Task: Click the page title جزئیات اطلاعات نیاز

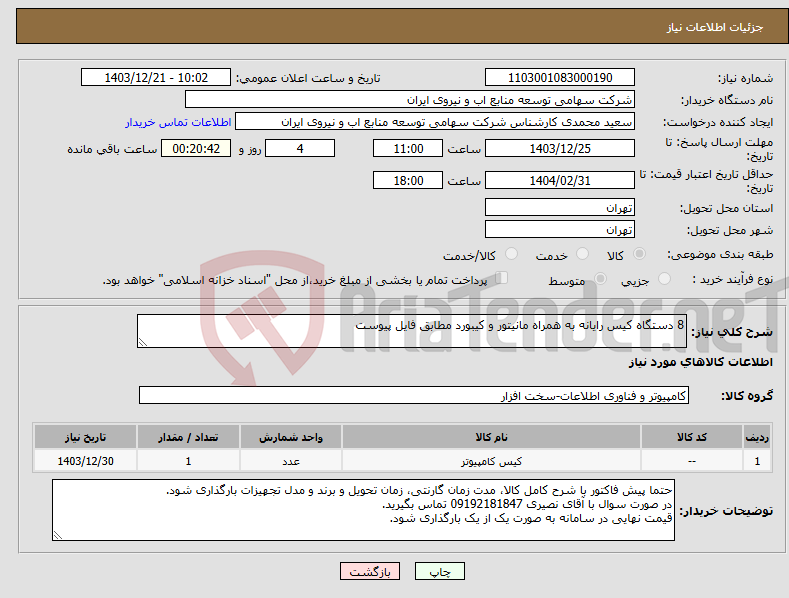Action: 715,27
